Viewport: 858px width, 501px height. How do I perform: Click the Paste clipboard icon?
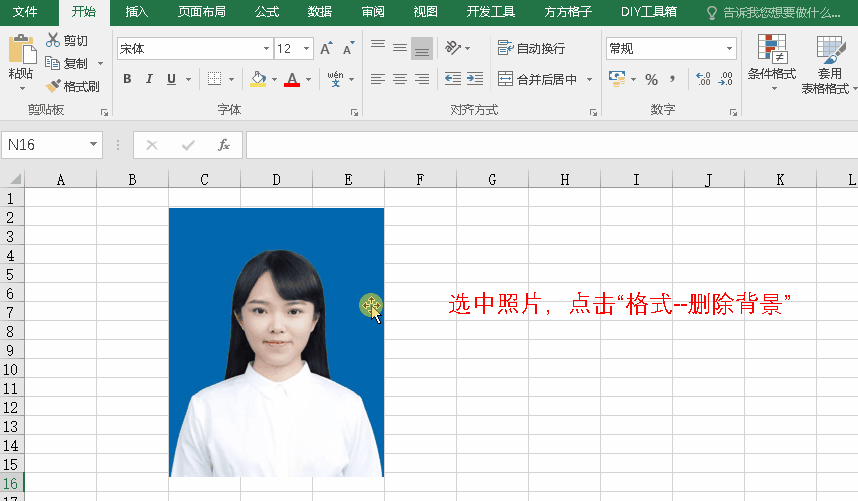coord(22,49)
